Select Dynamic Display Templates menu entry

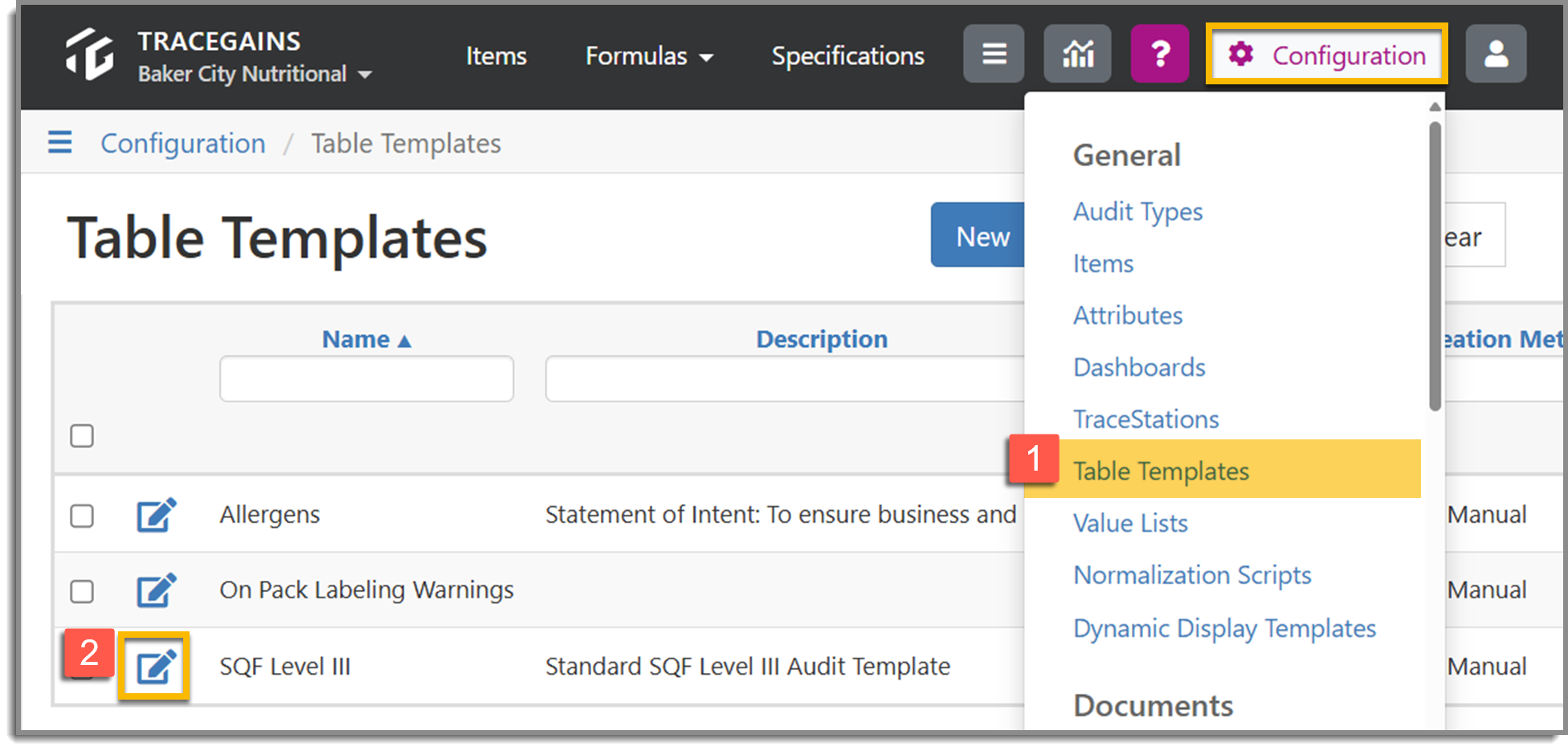click(x=1224, y=628)
